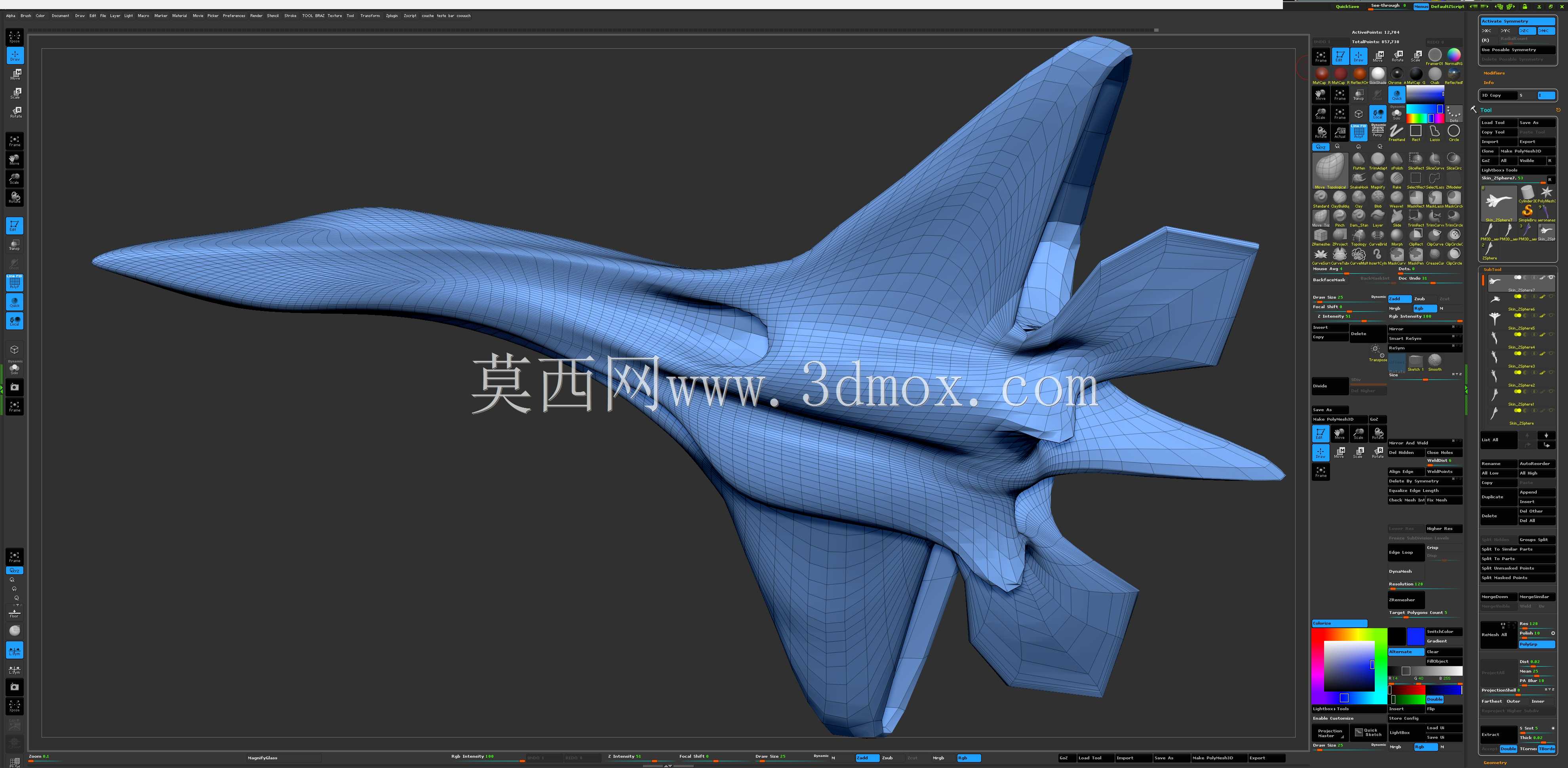This screenshot has height=768, width=1568.
Task: Expand the Modifiers section
Action: (1494, 73)
